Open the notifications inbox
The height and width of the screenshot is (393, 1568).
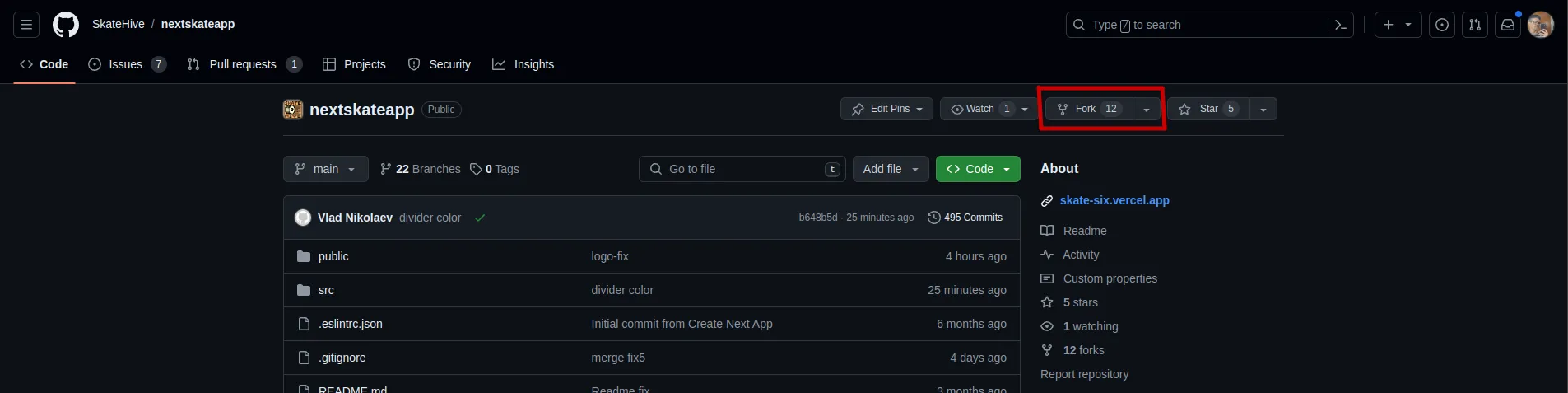point(1508,25)
